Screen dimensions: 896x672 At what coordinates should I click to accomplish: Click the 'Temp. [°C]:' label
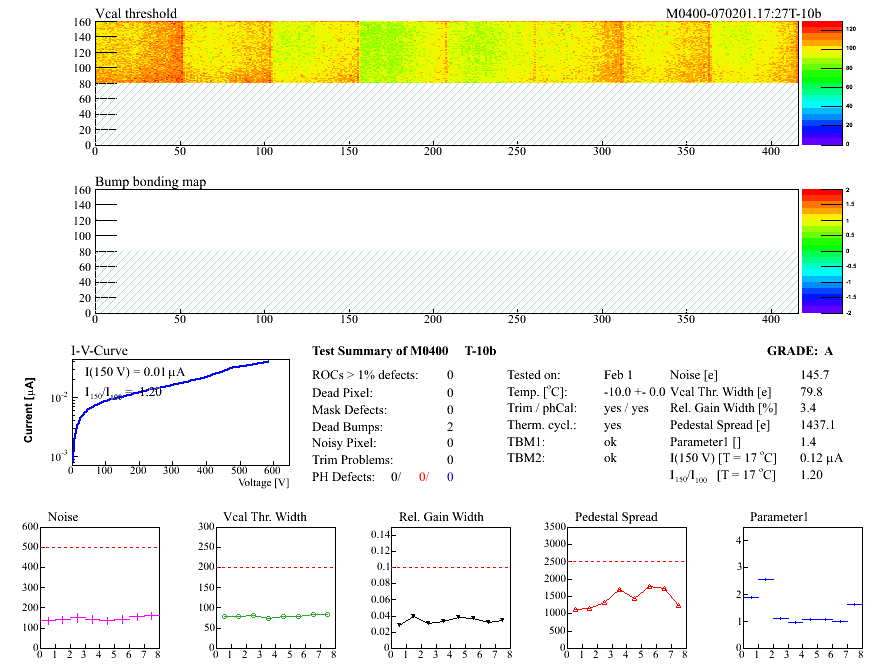(537, 392)
